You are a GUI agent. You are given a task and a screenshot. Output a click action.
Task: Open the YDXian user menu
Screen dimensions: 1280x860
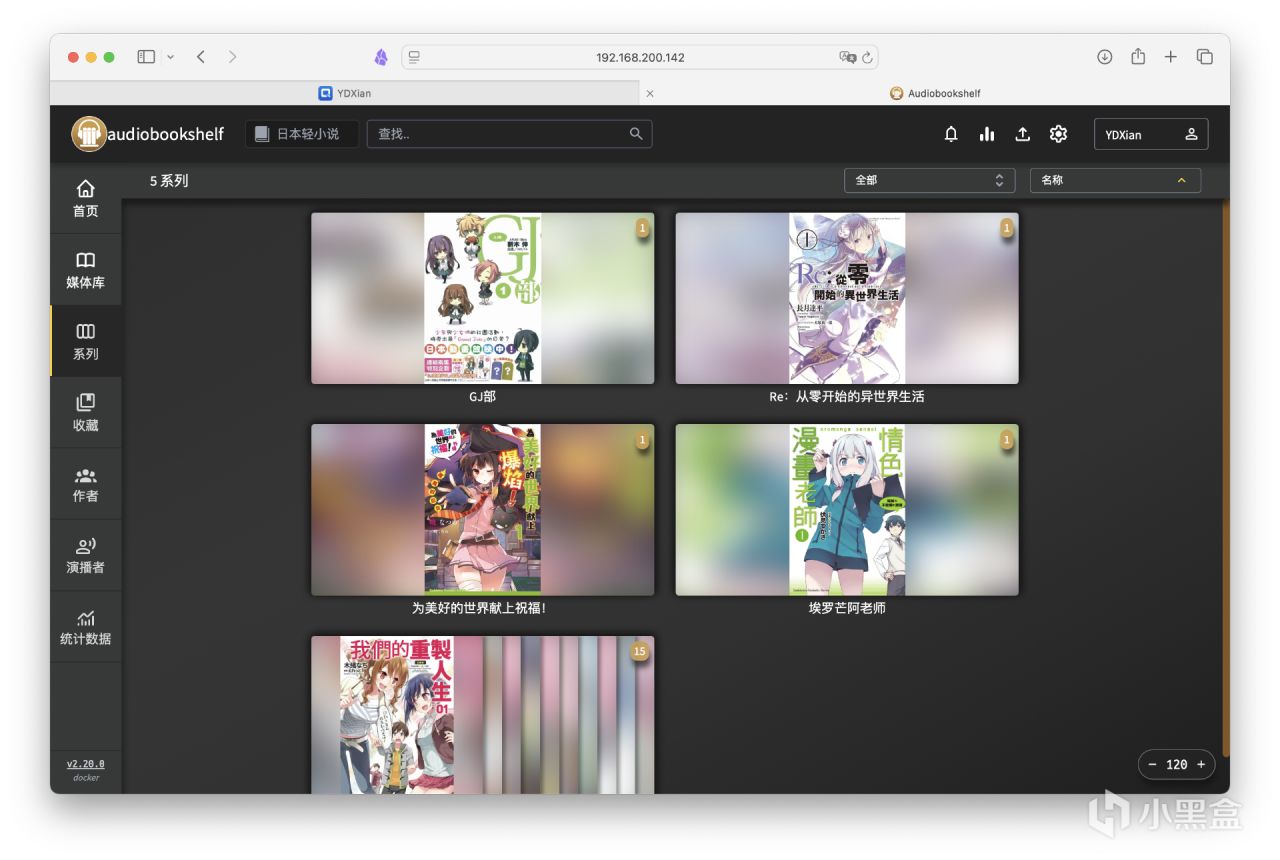tap(1151, 134)
